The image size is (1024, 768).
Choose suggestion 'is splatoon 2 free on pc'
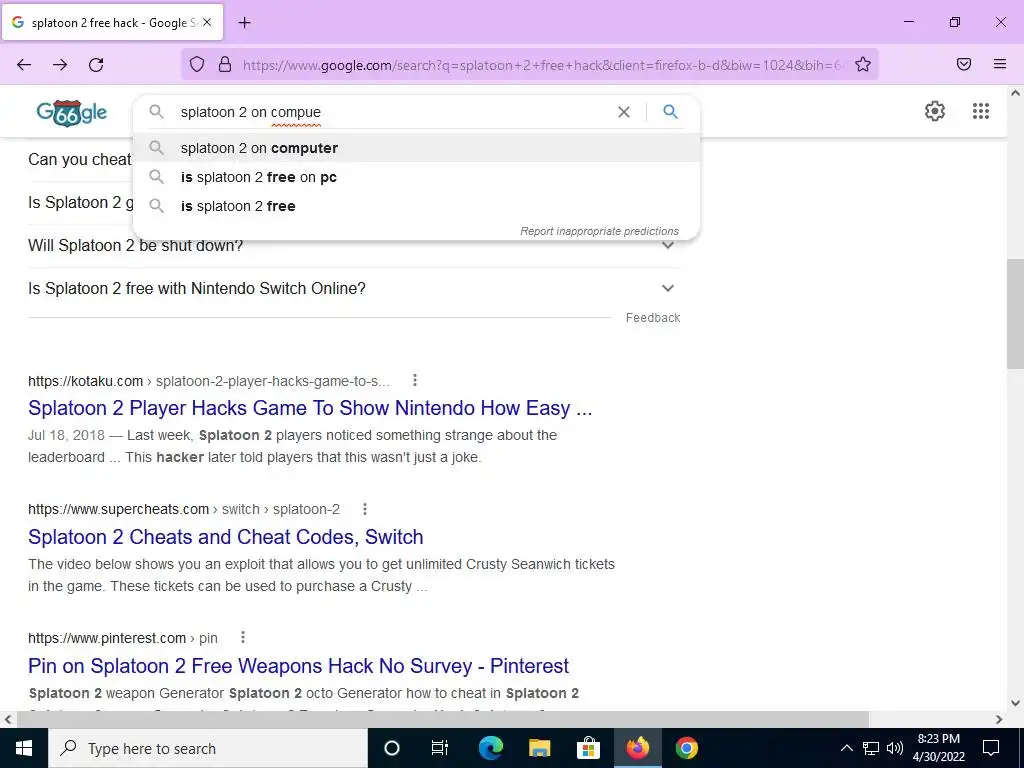416,177
